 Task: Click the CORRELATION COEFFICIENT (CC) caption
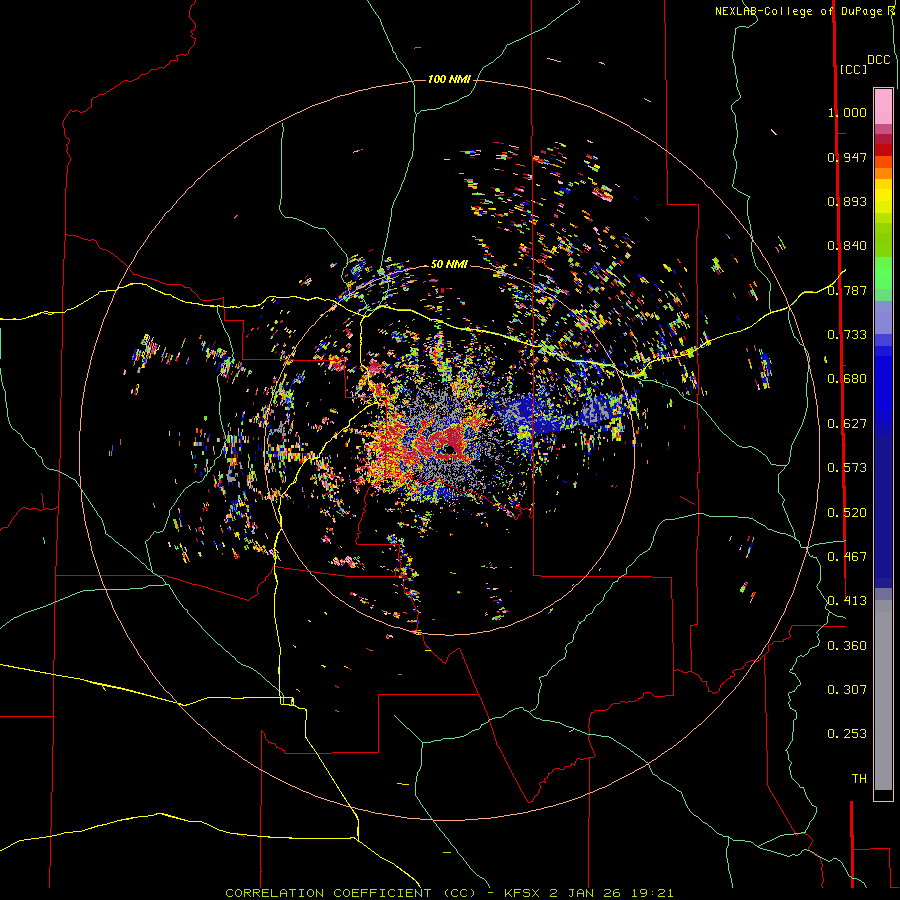click(350, 893)
